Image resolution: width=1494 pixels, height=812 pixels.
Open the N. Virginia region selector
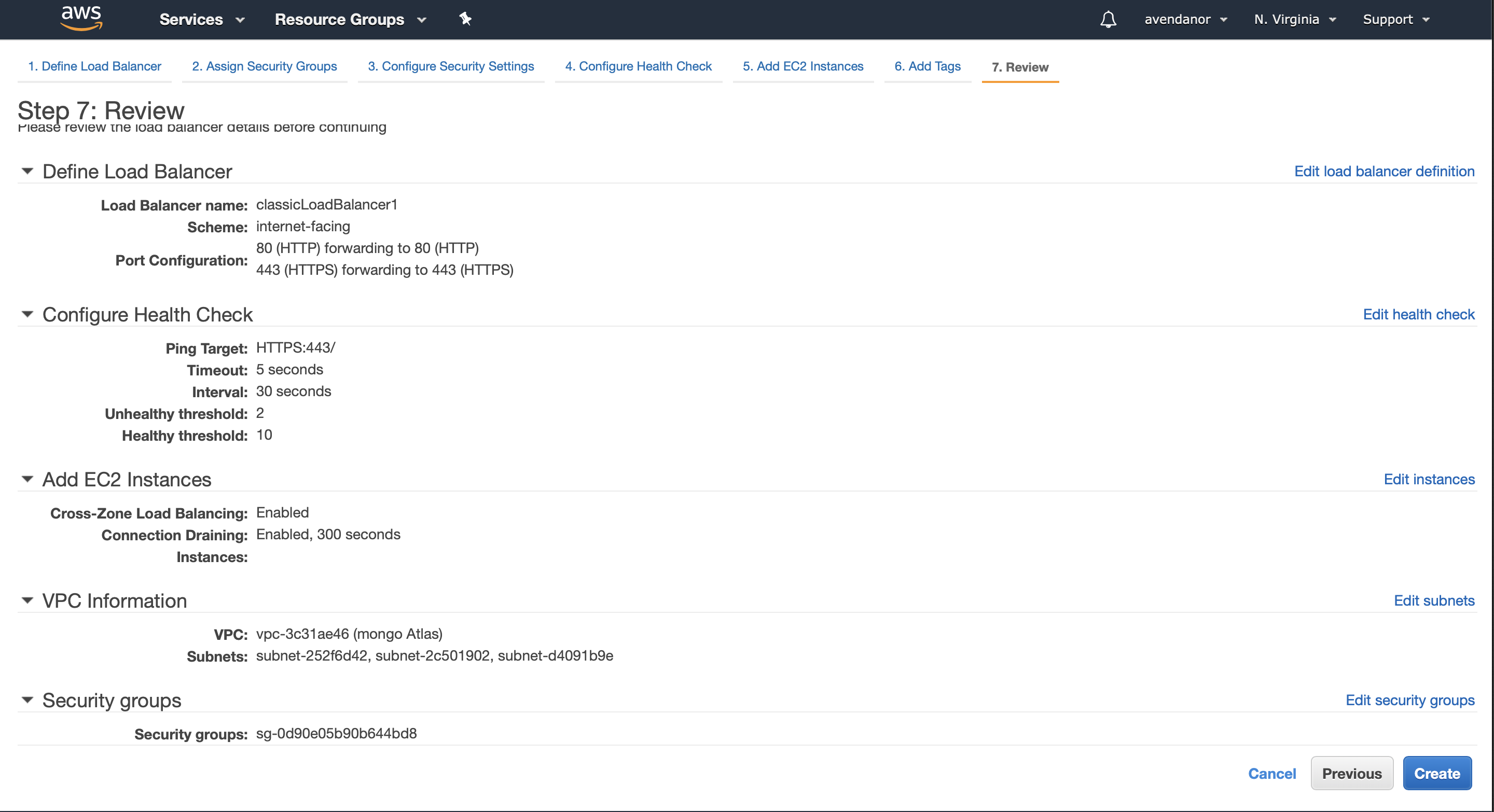click(x=1294, y=19)
